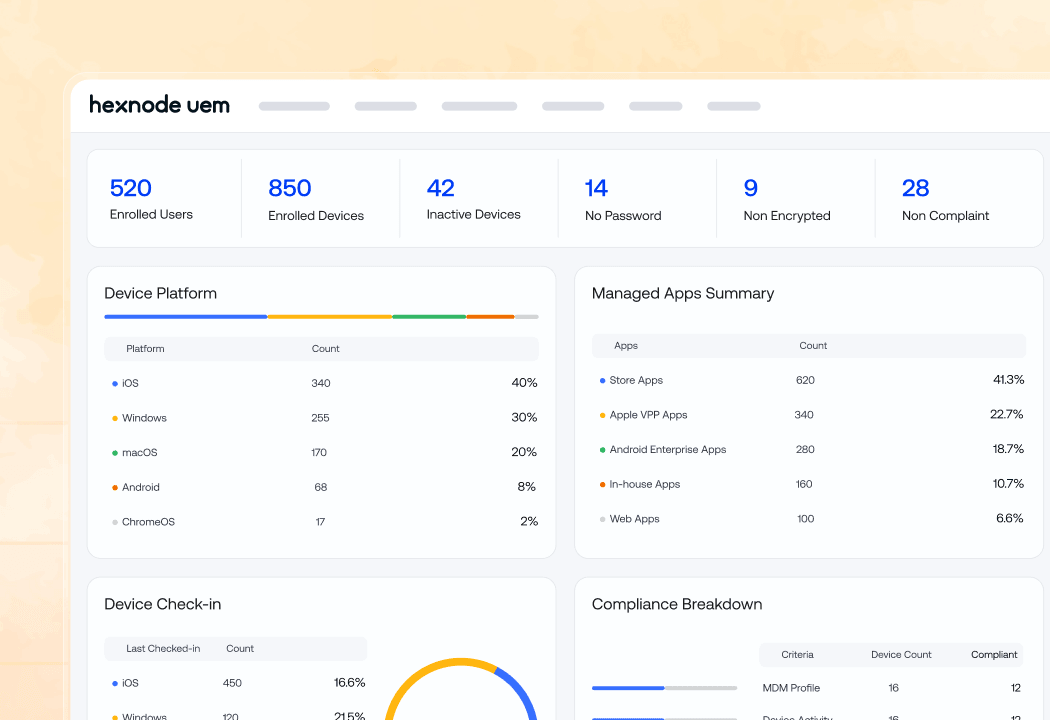Click the 16.6% value in Device Check-in
Image resolution: width=1050 pixels, height=720 pixels.
pyautogui.click(x=350, y=682)
